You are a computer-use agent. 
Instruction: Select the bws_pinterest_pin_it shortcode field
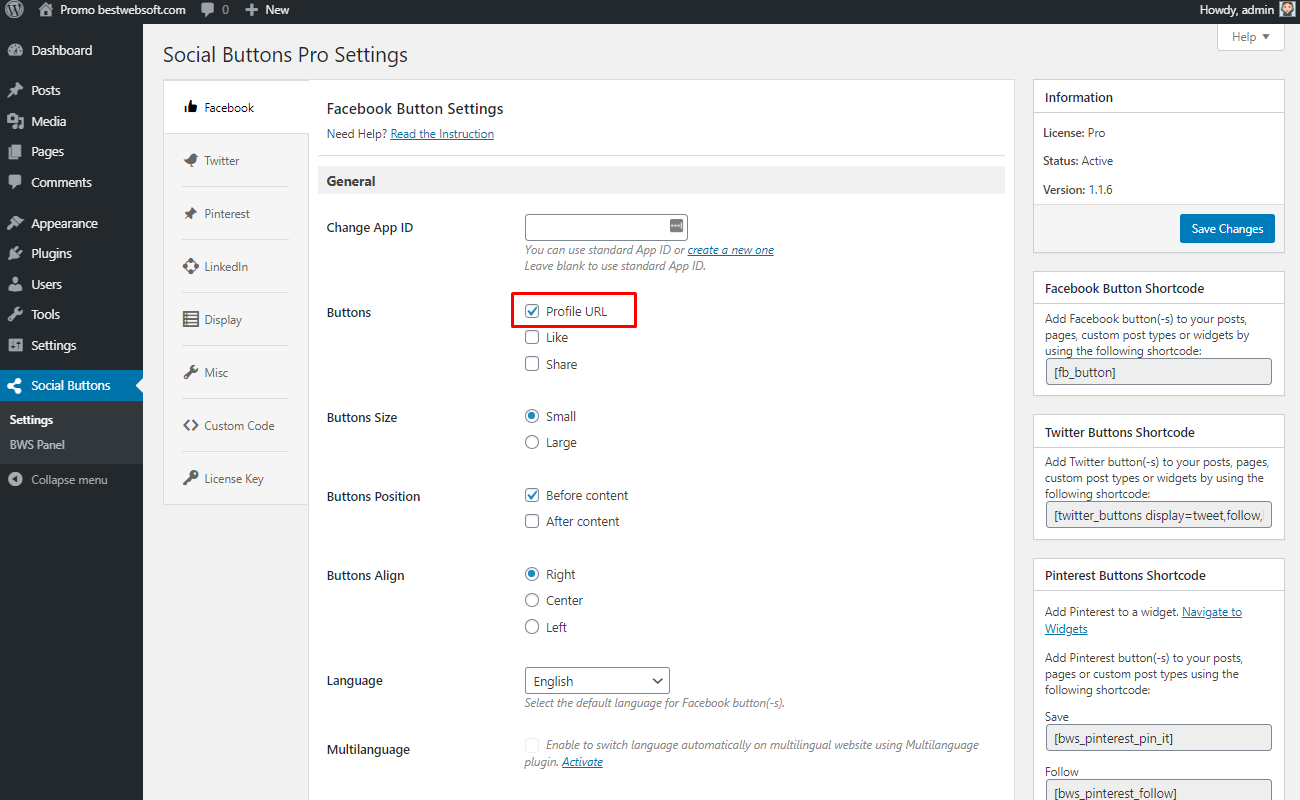(1158, 738)
